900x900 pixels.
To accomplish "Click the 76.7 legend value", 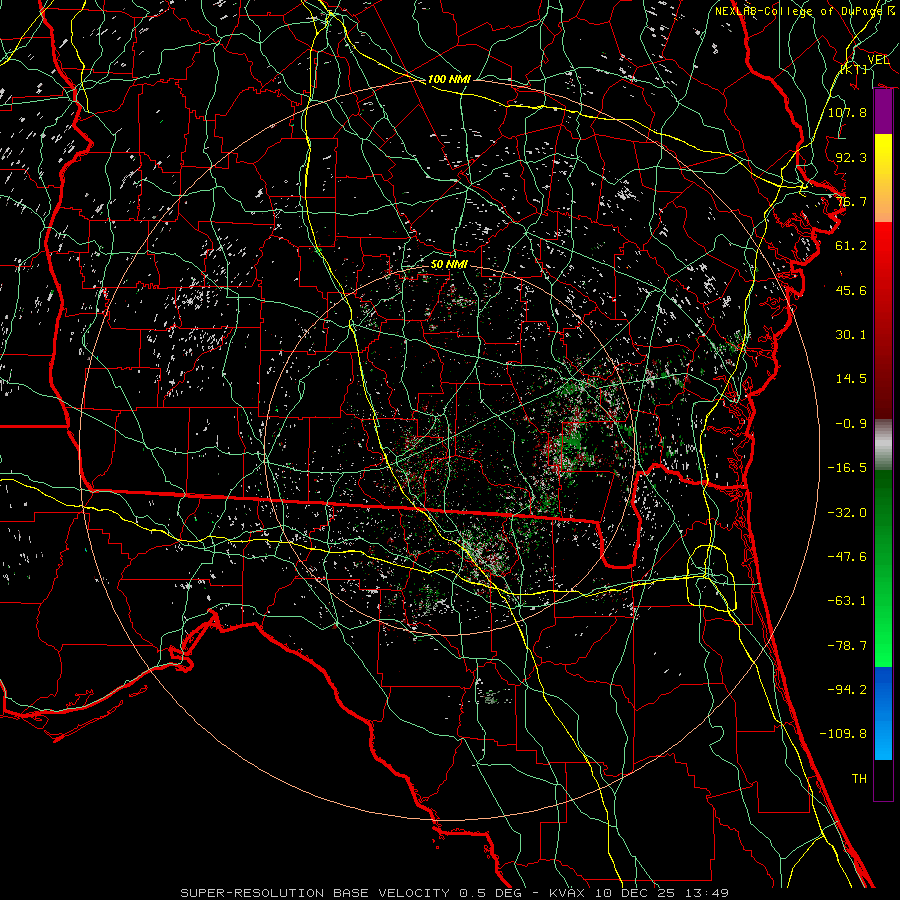I will pyautogui.click(x=851, y=201).
